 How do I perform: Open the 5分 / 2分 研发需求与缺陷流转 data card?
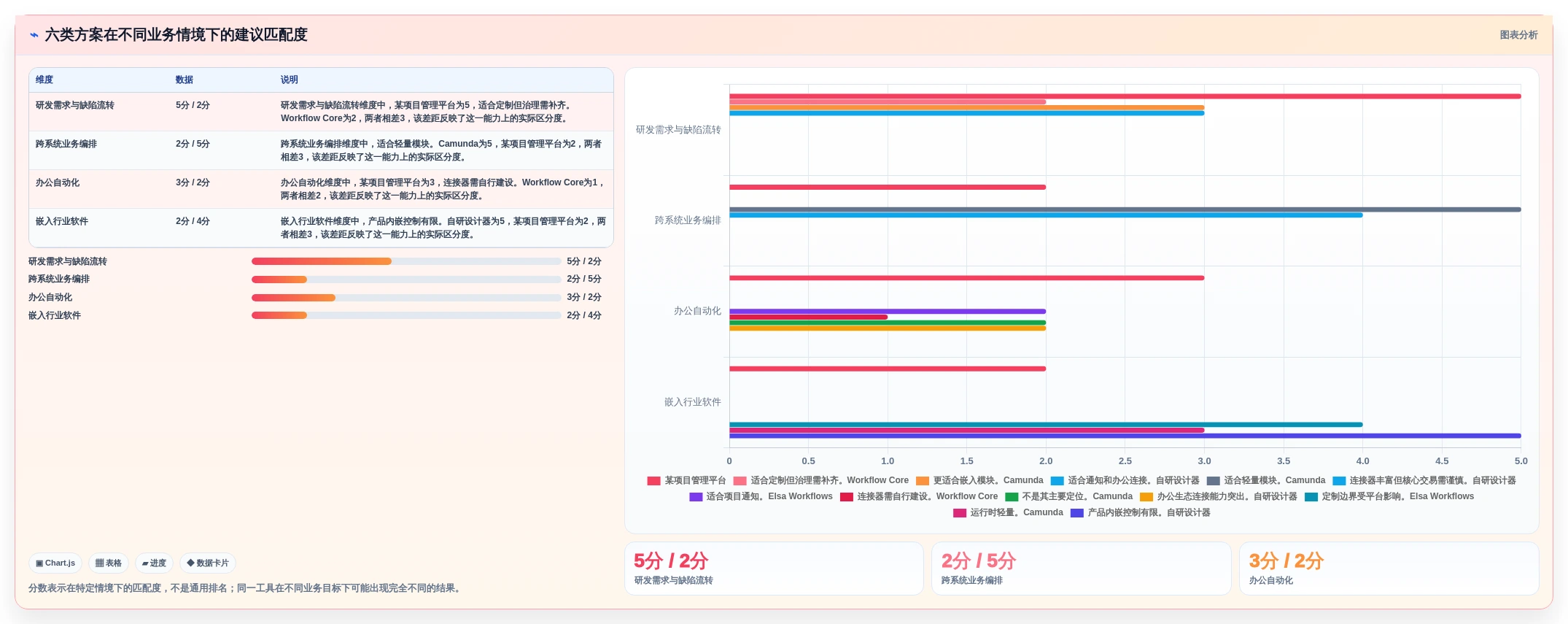774,569
